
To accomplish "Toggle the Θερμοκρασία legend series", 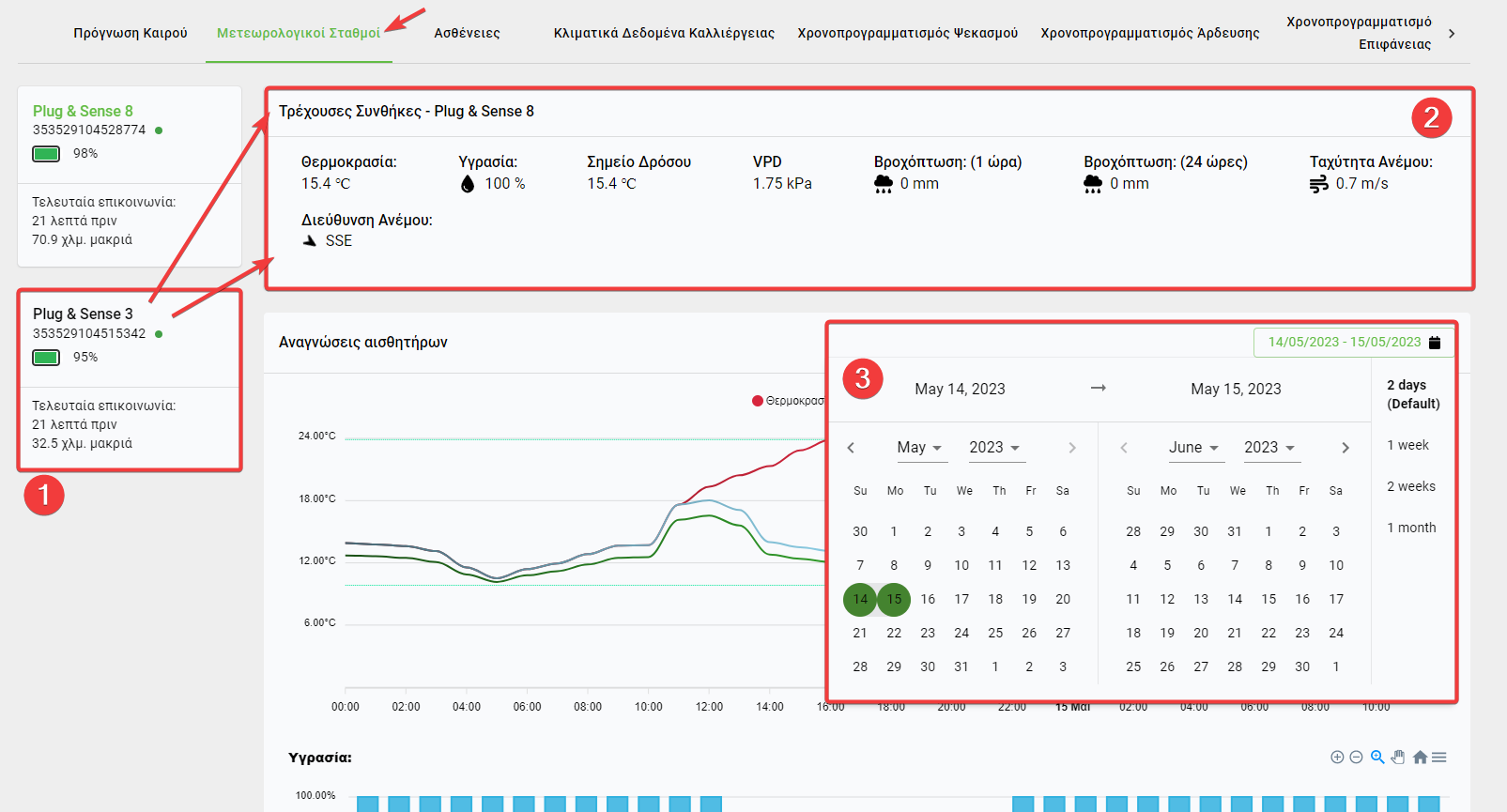I will point(787,401).
